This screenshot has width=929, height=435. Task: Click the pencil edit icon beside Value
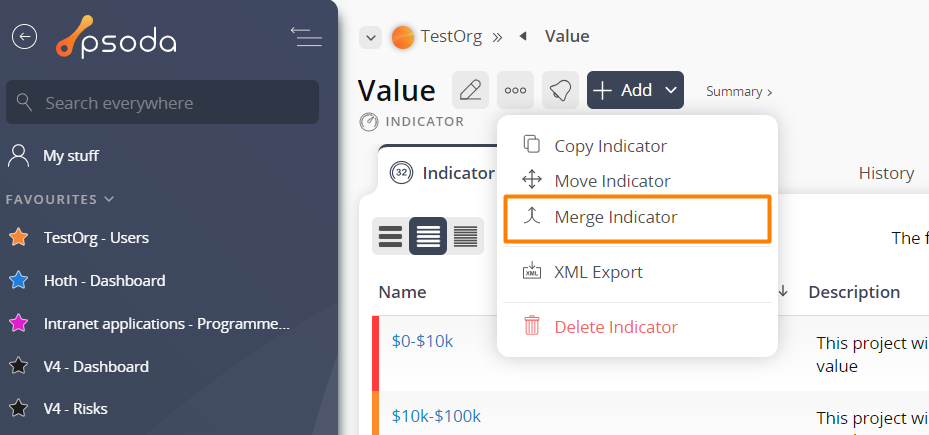pos(470,90)
